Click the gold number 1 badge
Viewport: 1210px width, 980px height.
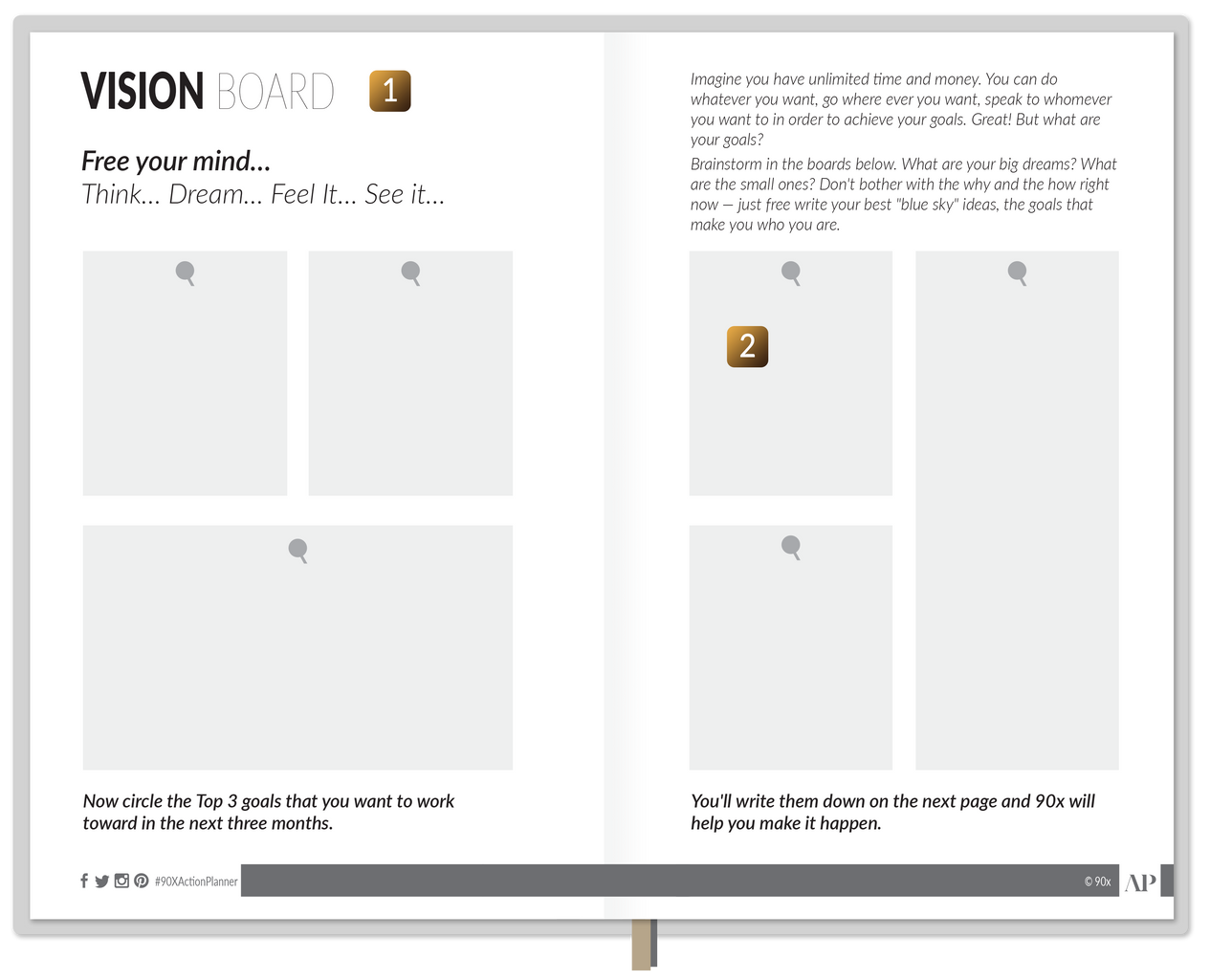(x=390, y=91)
